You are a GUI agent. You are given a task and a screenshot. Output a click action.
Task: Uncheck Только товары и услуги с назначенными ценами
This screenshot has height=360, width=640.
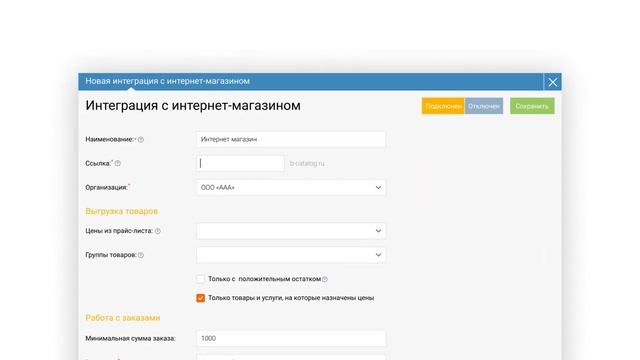(x=200, y=298)
